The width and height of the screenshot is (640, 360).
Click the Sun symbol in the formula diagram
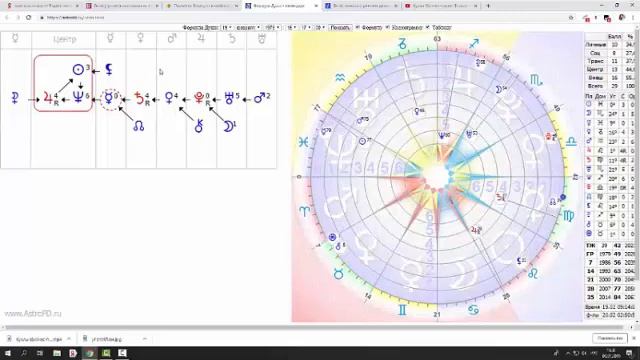point(78,70)
